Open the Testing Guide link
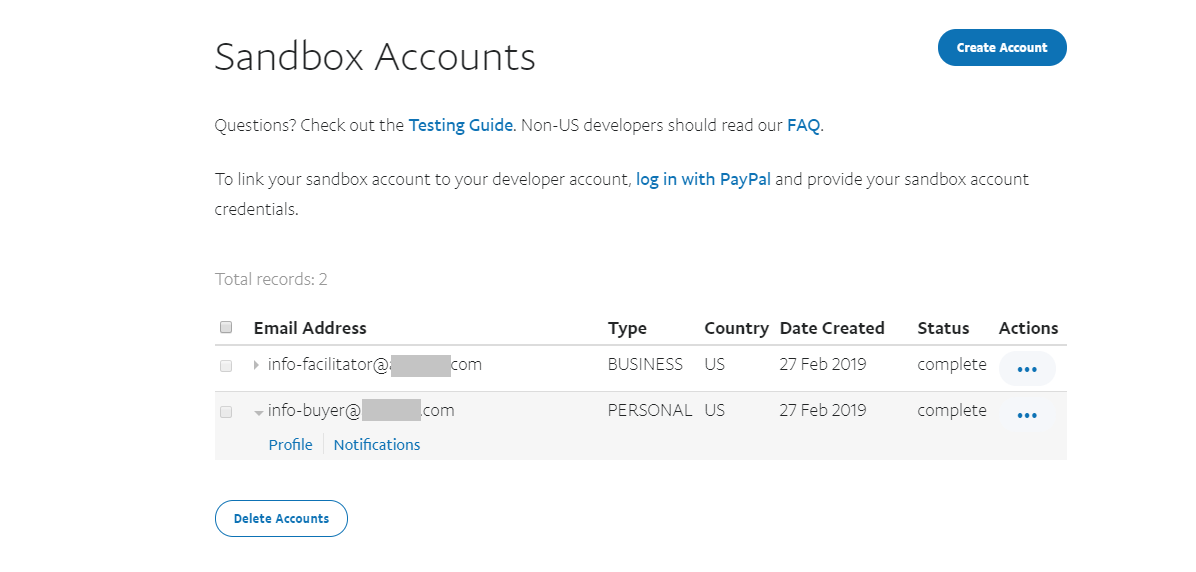The width and height of the screenshot is (1196, 572). point(460,126)
